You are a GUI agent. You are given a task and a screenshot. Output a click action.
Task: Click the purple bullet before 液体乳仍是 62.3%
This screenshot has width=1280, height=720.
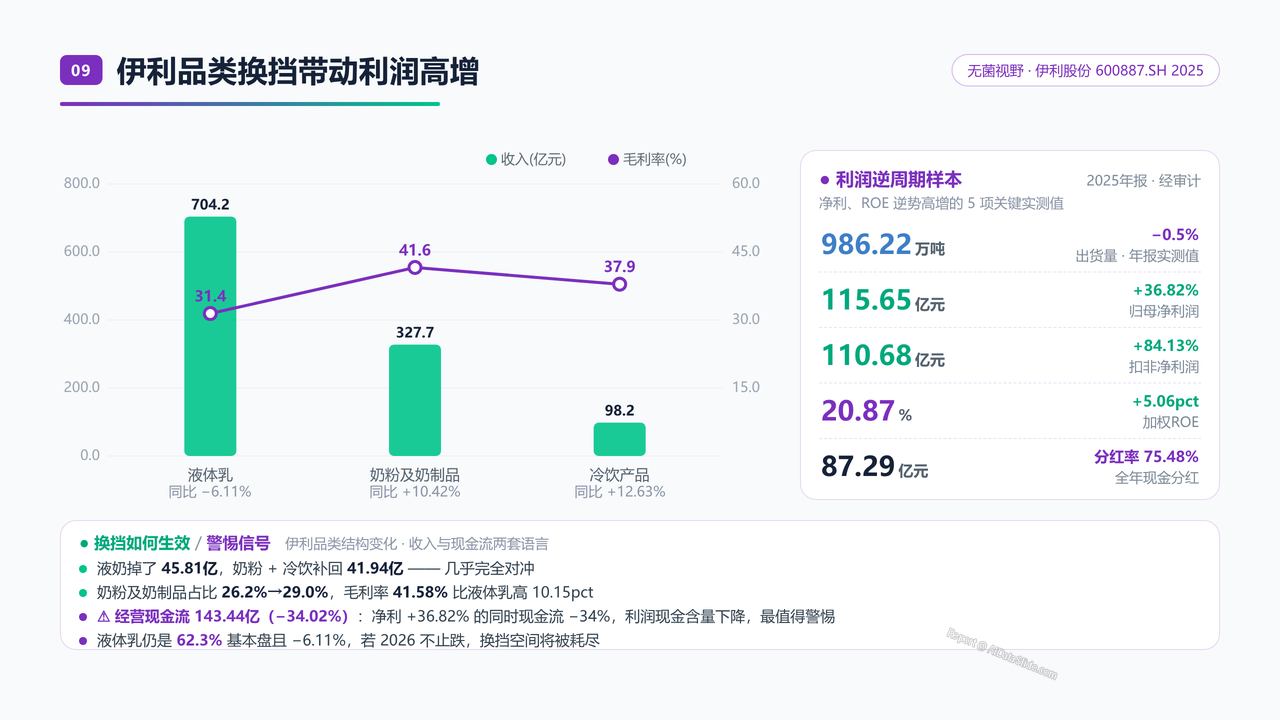tap(83, 641)
